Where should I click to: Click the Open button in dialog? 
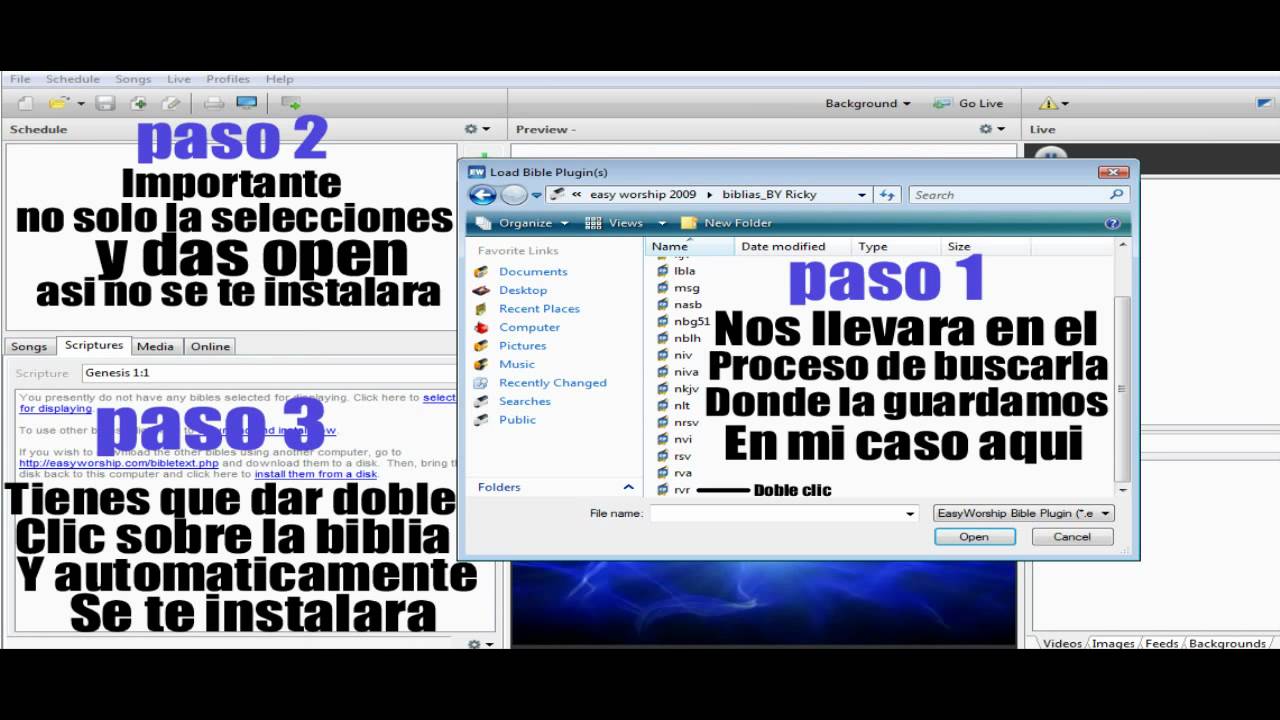point(974,537)
